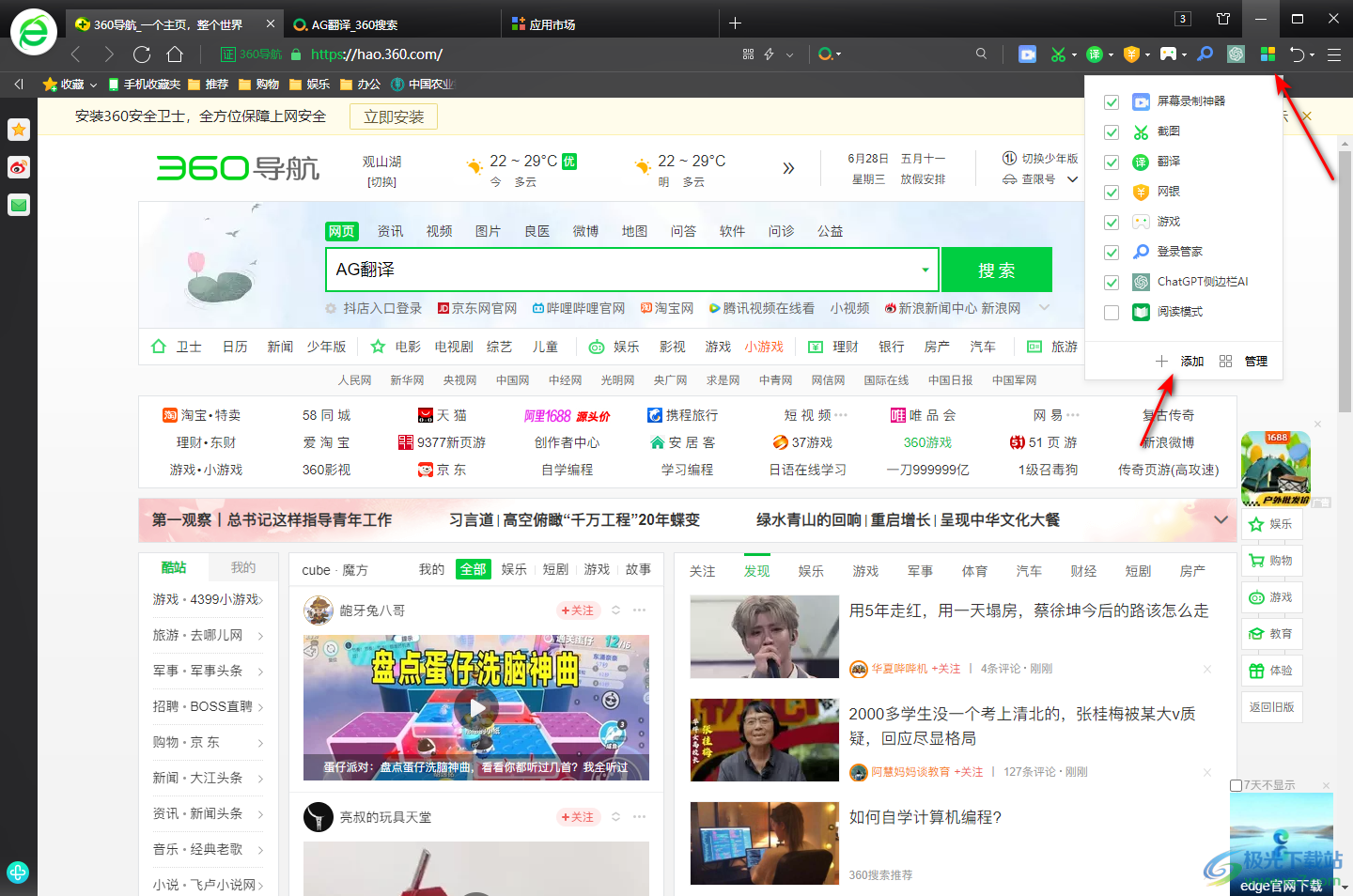Click the undo closed tab icon
1353x896 pixels.
click(1298, 54)
